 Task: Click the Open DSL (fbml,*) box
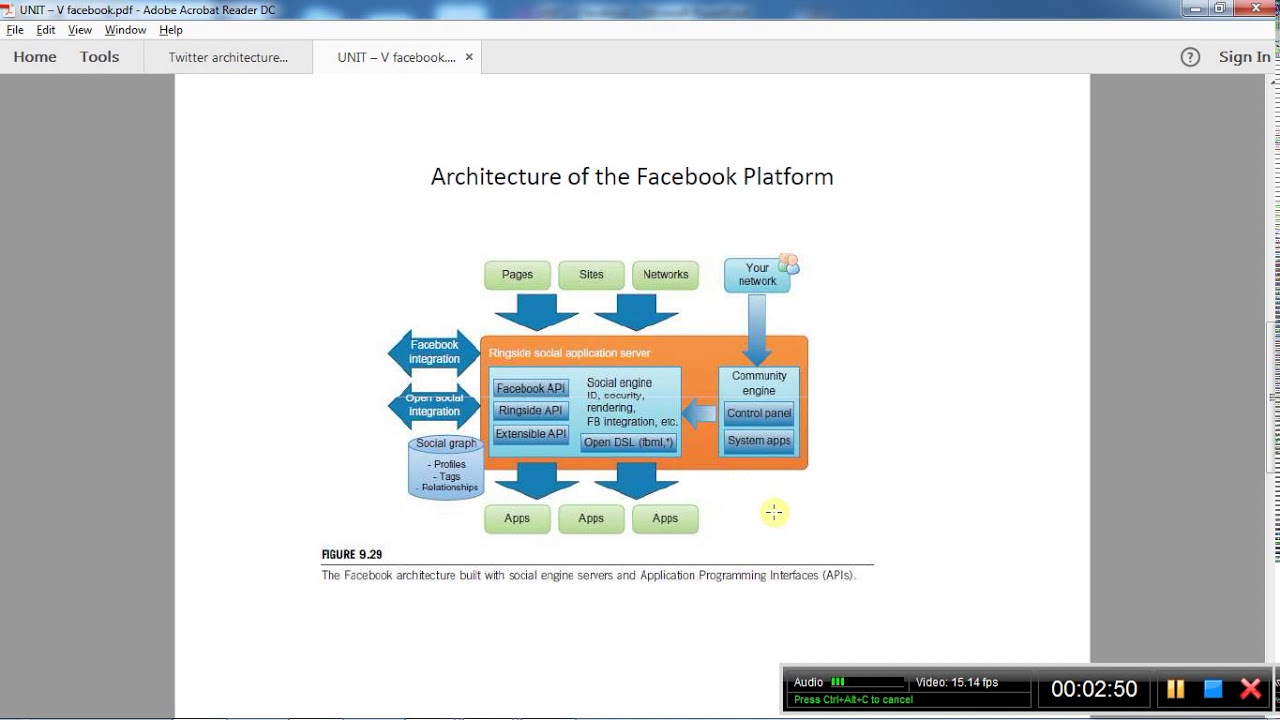click(x=628, y=442)
